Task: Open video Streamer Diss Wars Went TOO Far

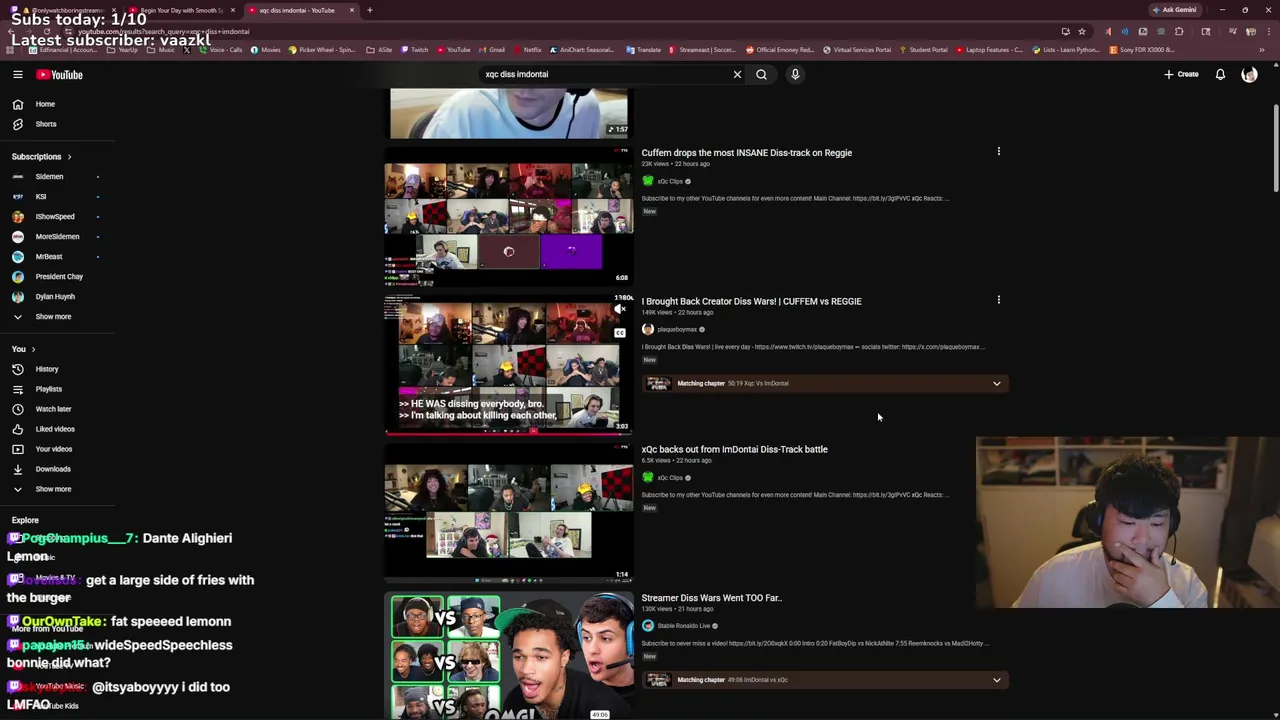Action: click(711, 598)
